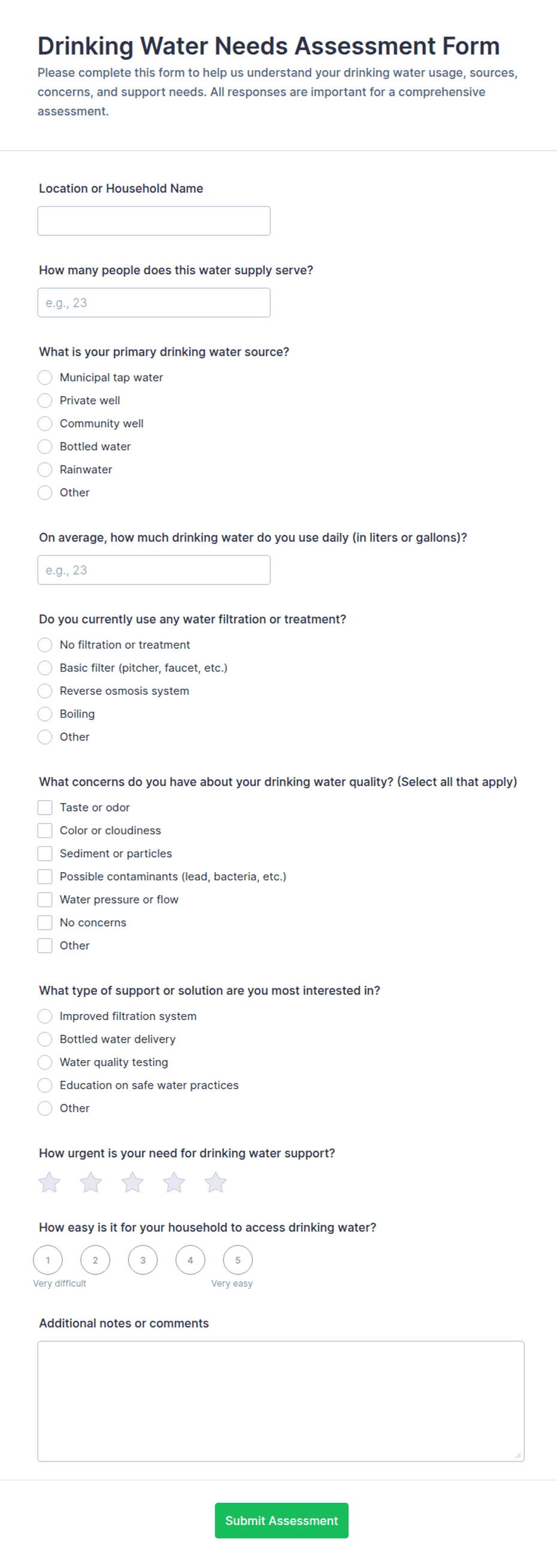Rate urgency with the third star
The height and width of the screenshot is (1568, 557).
point(132,1182)
